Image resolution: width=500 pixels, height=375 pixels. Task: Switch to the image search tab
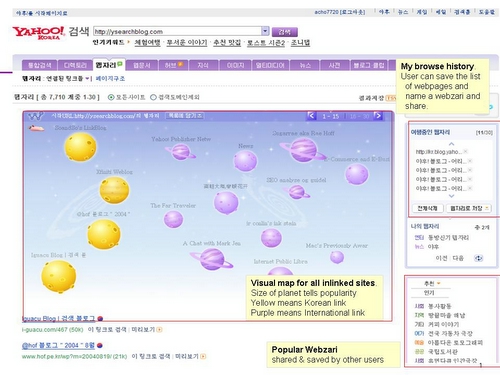235,65
